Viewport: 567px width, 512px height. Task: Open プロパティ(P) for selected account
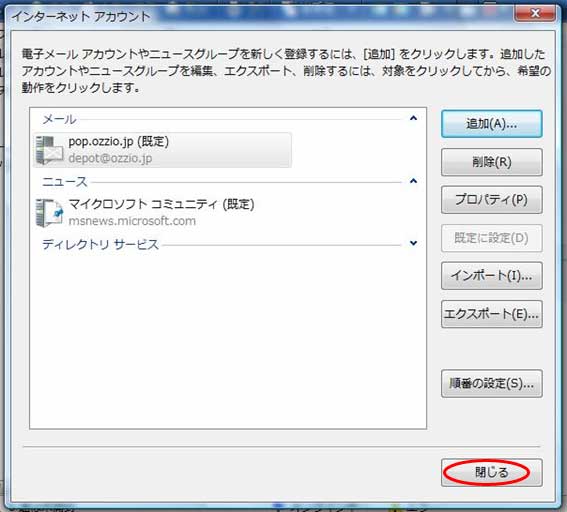click(x=491, y=200)
